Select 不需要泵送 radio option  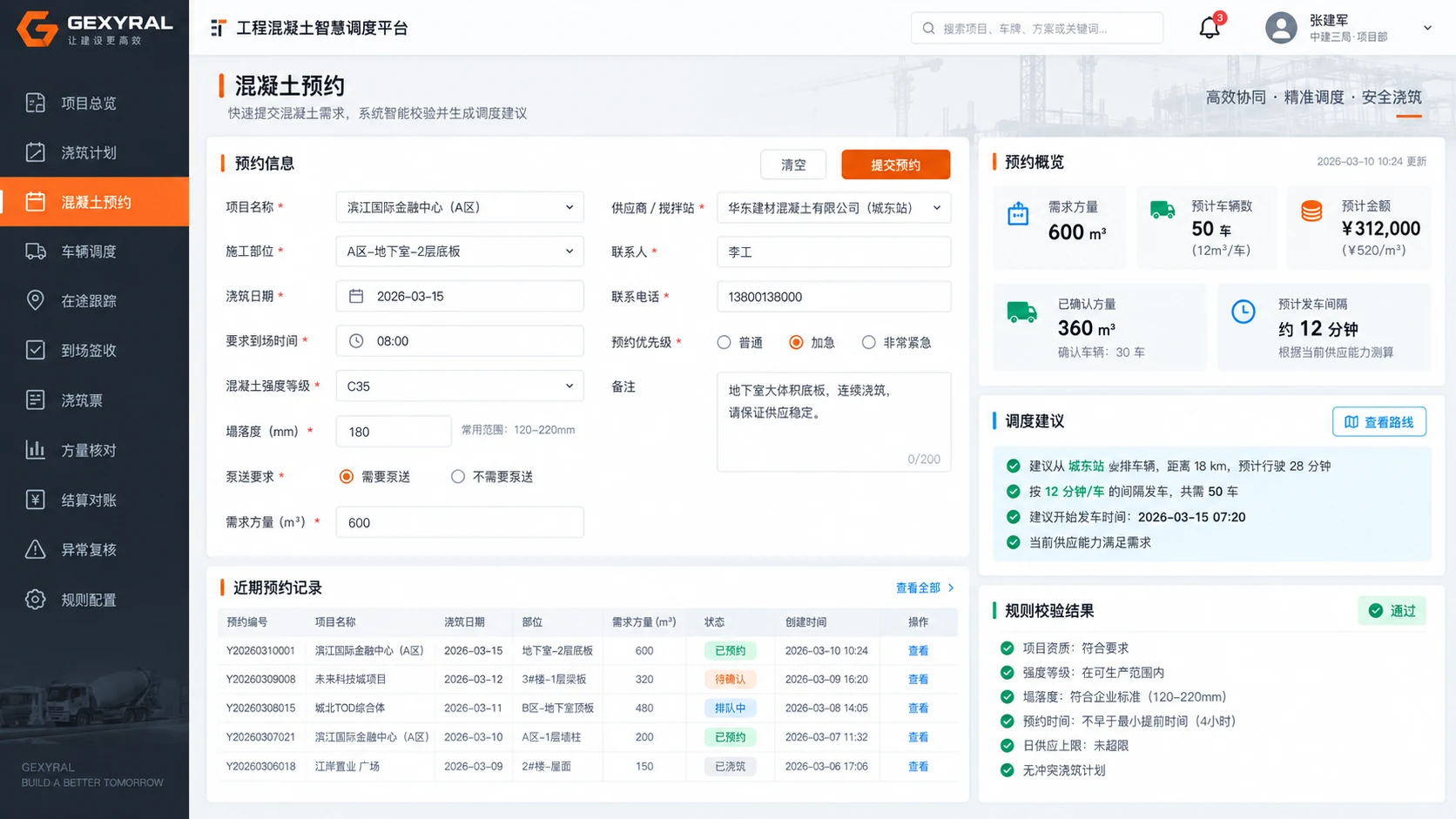(458, 476)
